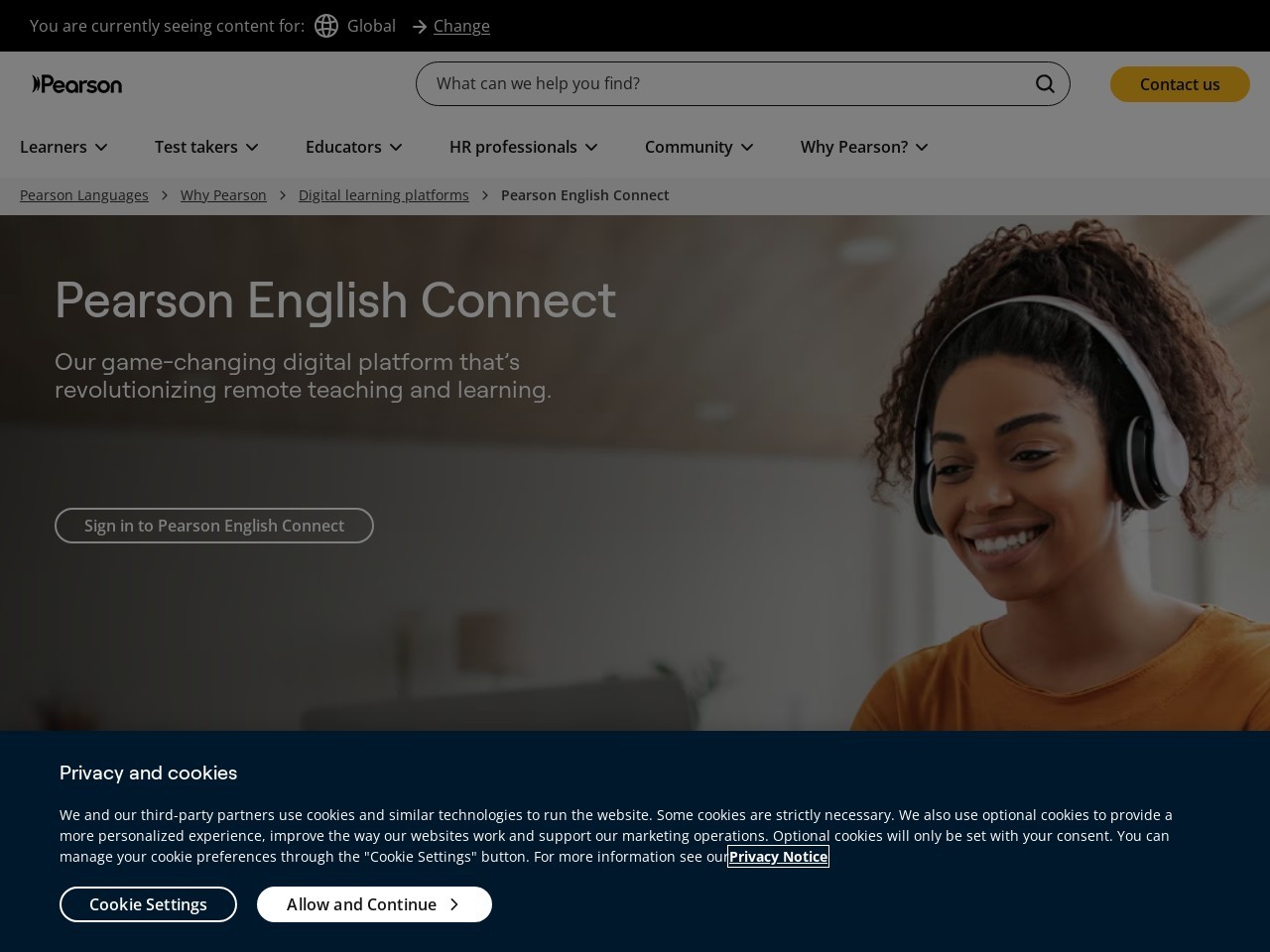This screenshot has height=952, width=1270.
Task: Click the Digital learning platforms breadcrumb
Action: pos(384,195)
